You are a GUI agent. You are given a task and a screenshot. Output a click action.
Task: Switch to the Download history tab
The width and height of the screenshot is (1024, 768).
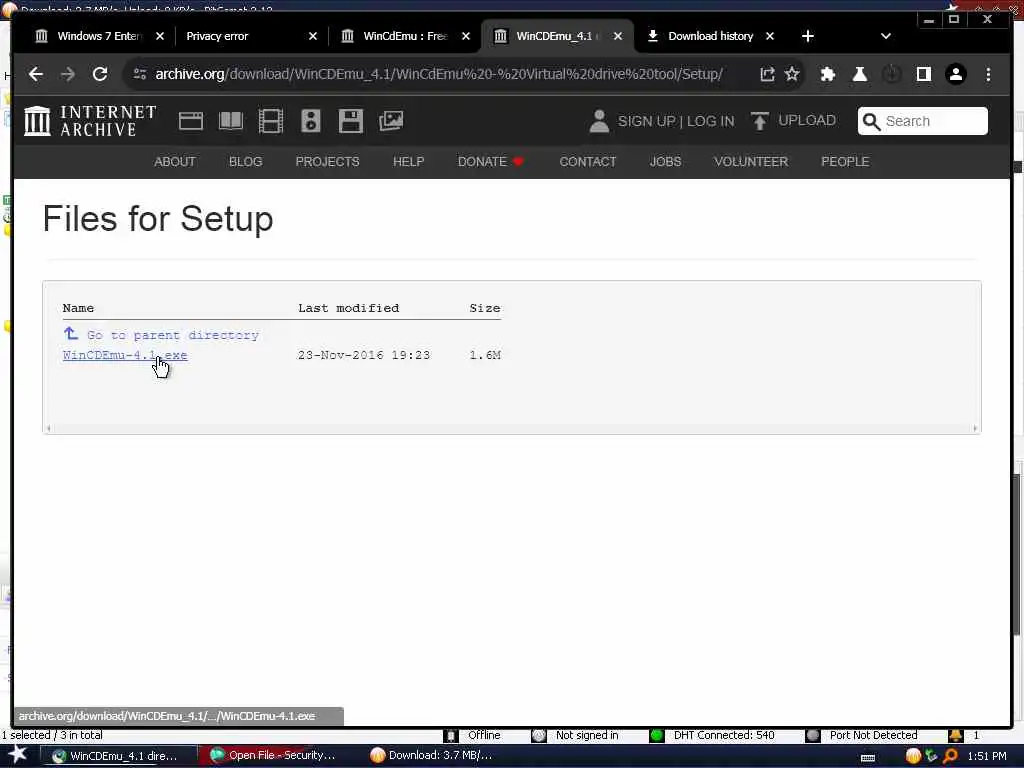[x=711, y=36]
